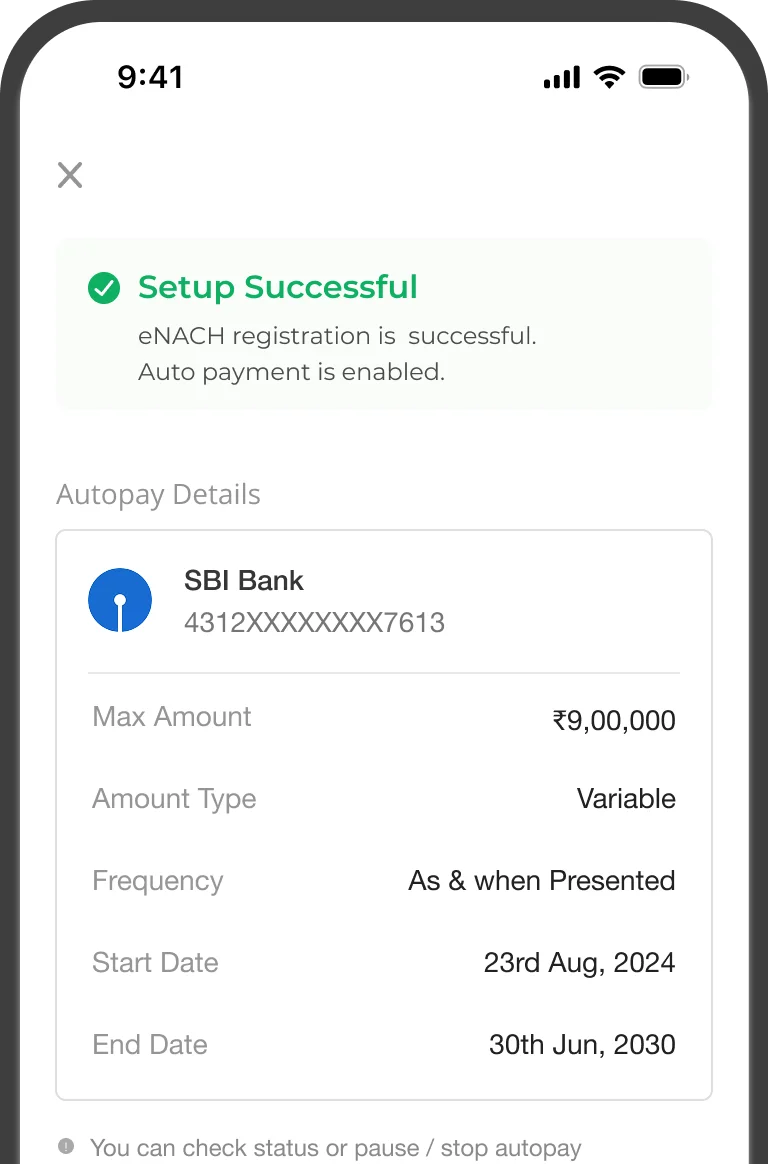Click the green success checkmark icon
768x1164 pixels.
tap(104, 288)
